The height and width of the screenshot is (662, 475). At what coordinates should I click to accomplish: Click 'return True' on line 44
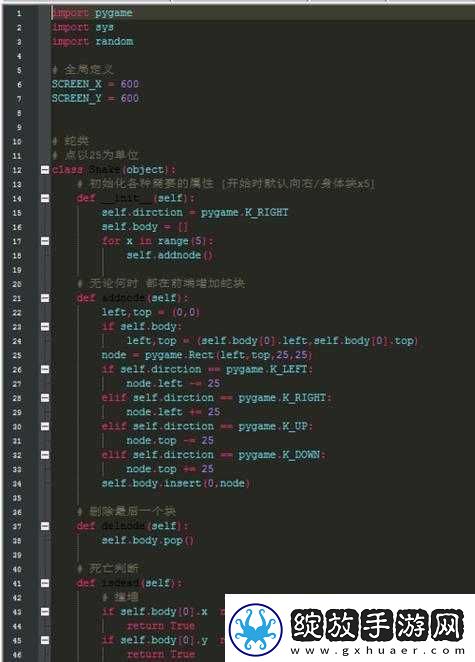point(161,625)
